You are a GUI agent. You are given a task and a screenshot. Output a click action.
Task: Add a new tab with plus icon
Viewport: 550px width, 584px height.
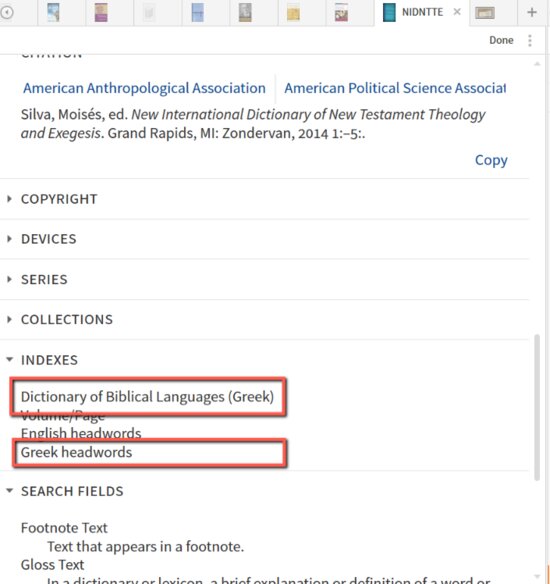532,12
